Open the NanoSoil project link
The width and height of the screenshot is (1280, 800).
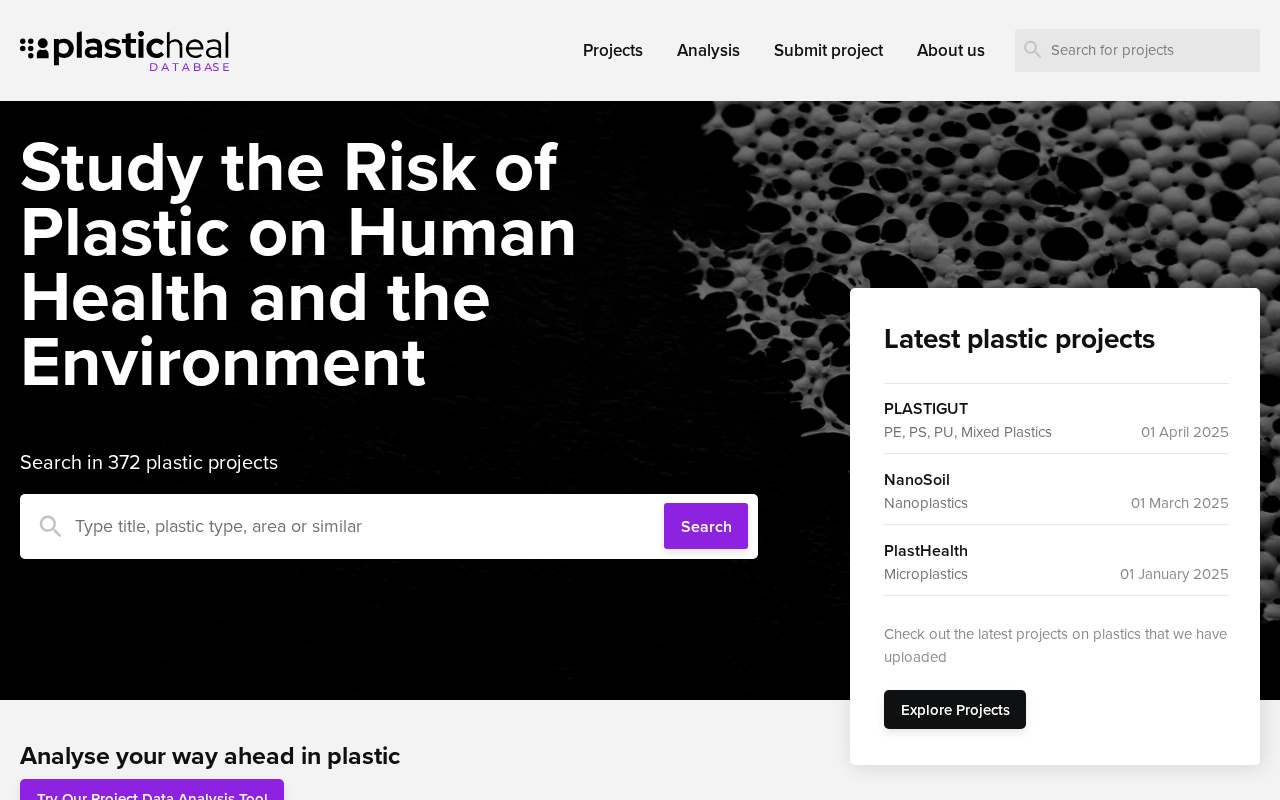[917, 480]
